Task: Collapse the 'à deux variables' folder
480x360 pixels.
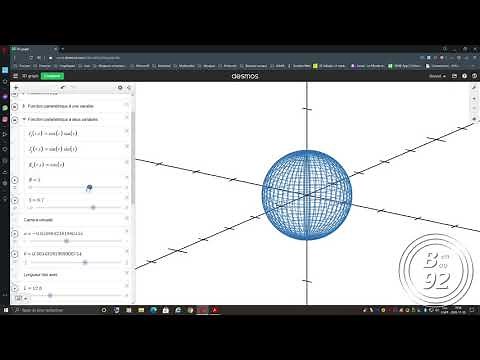Action: point(24,119)
